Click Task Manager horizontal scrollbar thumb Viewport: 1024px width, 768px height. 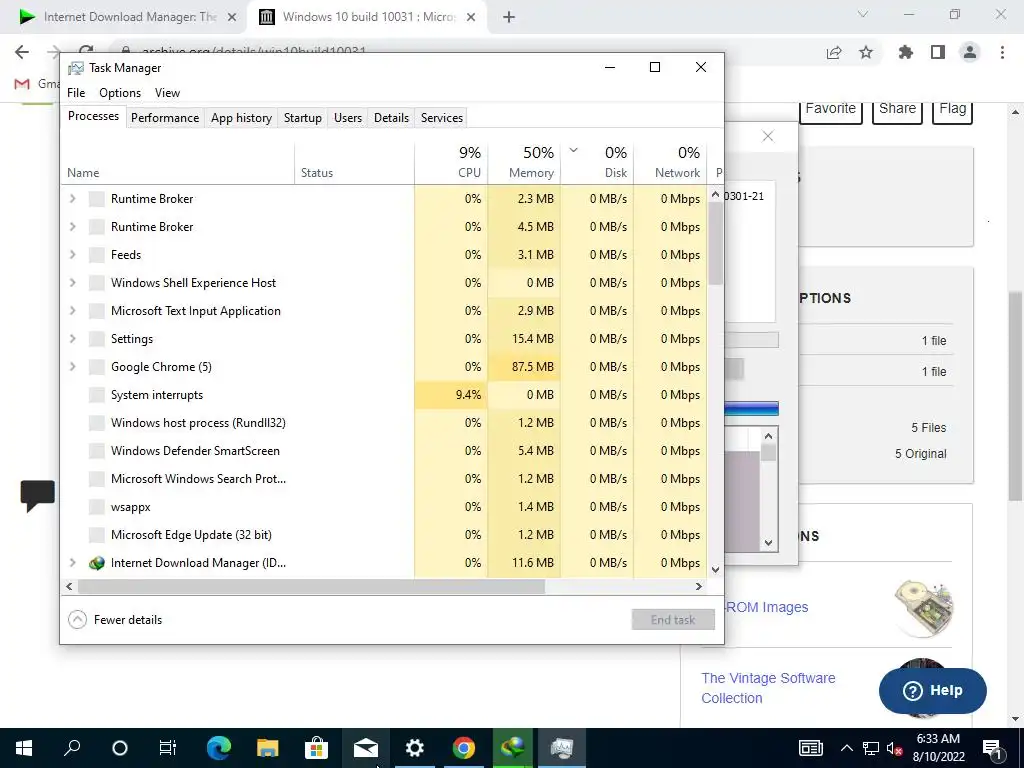click(x=311, y=586)
